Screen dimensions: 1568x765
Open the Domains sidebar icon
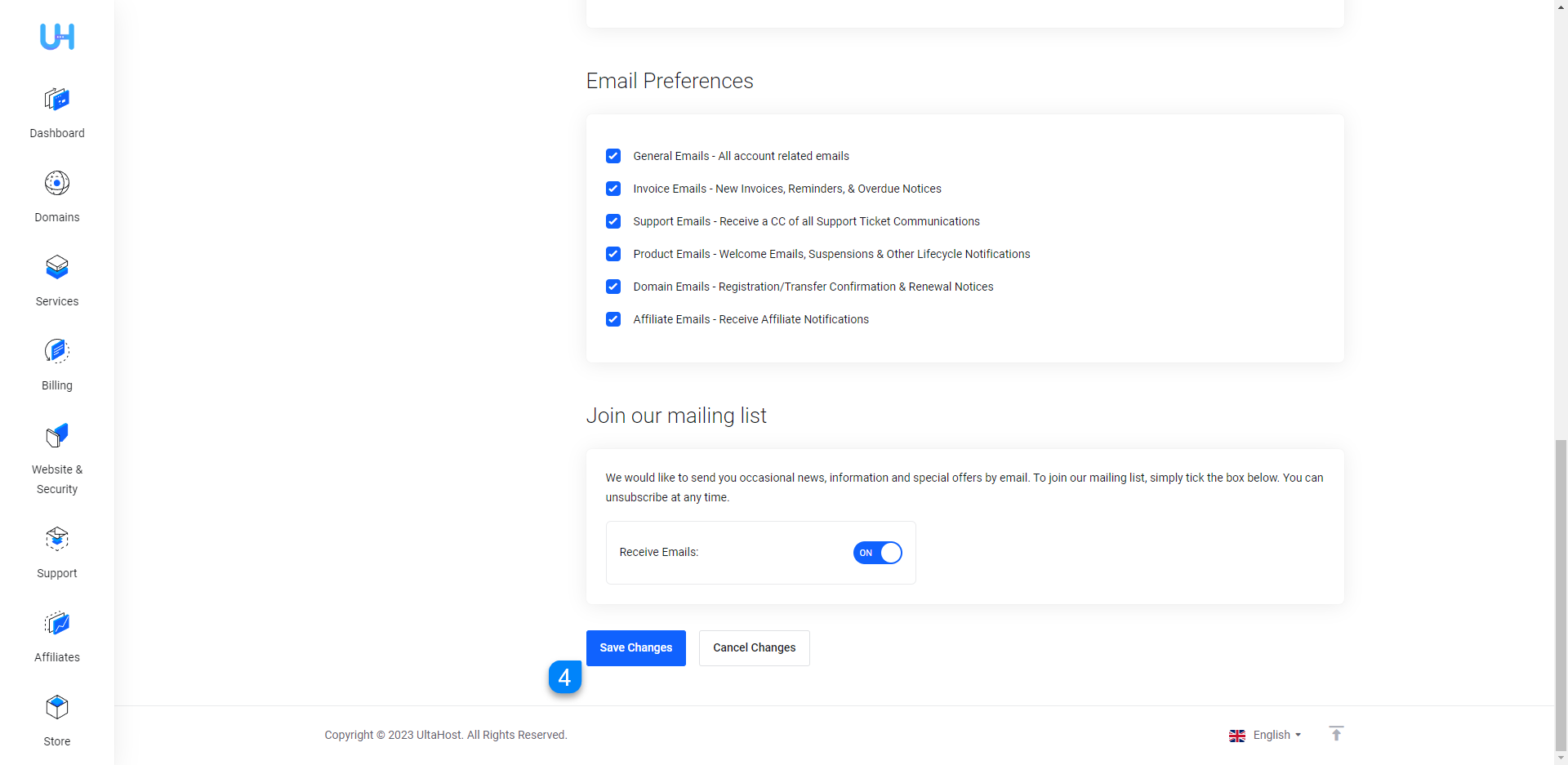57,183
